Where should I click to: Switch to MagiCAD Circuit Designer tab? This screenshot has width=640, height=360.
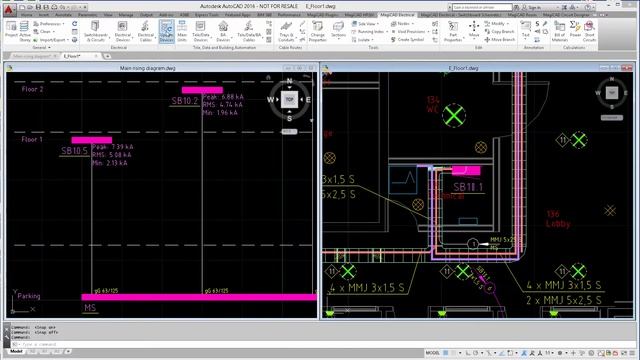566,15
